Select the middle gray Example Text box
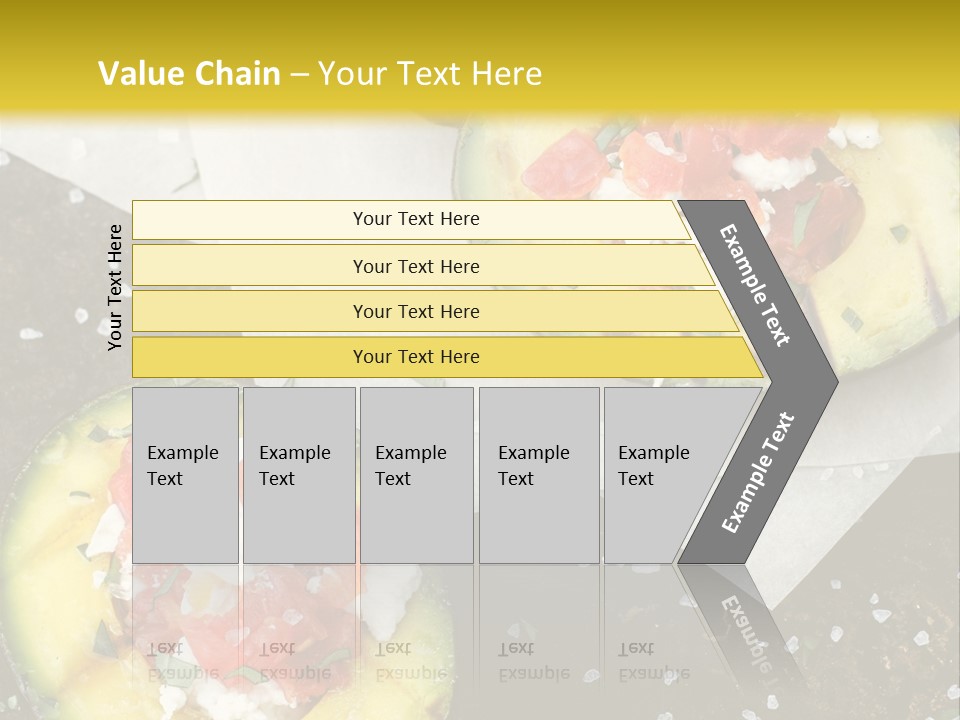This screenshot has height=720, width=960. coord(416,475)
